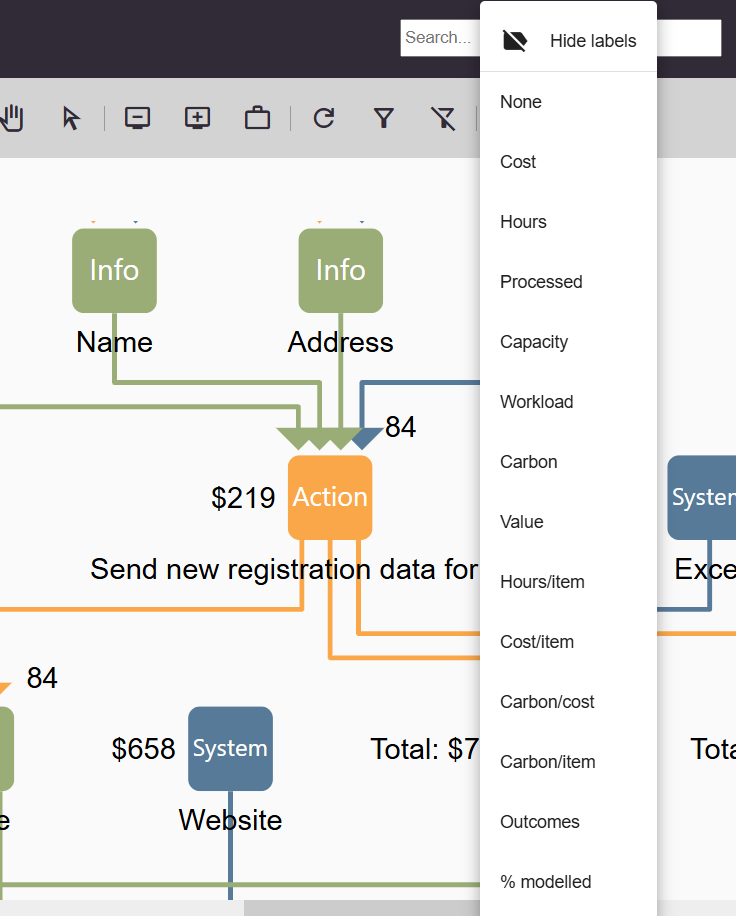Apply the filter funnel icon

tap(384, 118)
